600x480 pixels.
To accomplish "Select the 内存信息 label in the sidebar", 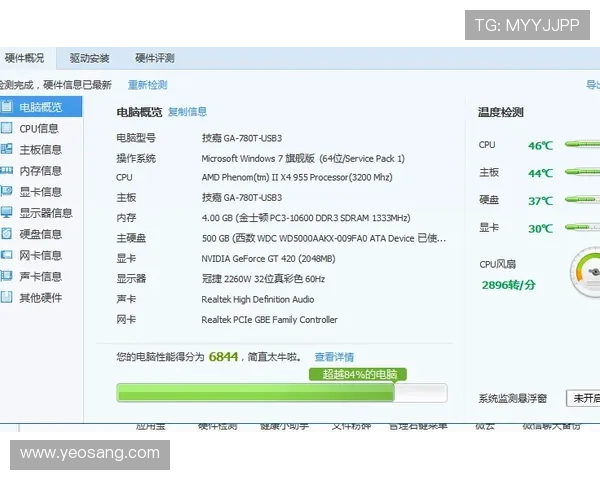I will coord(41,171).
